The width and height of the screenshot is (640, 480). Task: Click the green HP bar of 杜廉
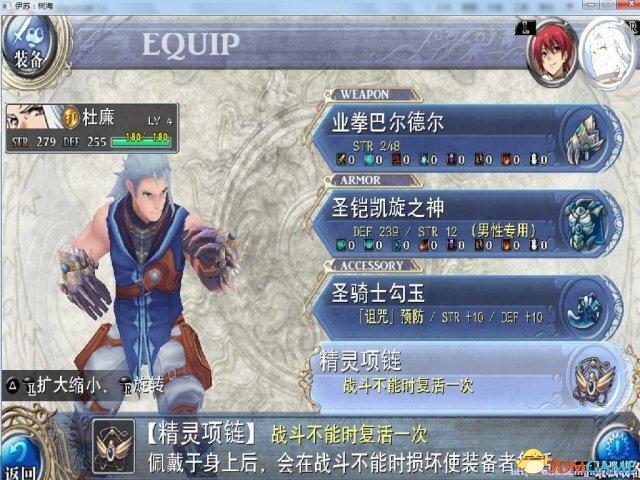[141, 140]
